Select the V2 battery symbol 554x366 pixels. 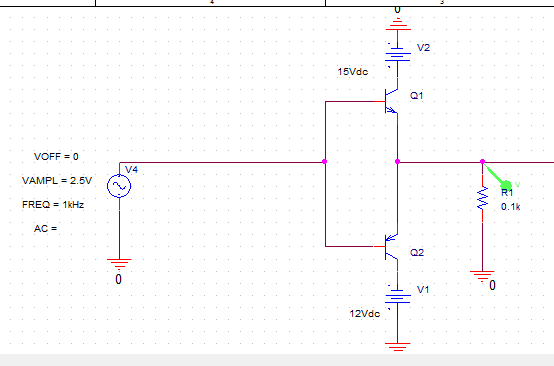tap(397, 55)
